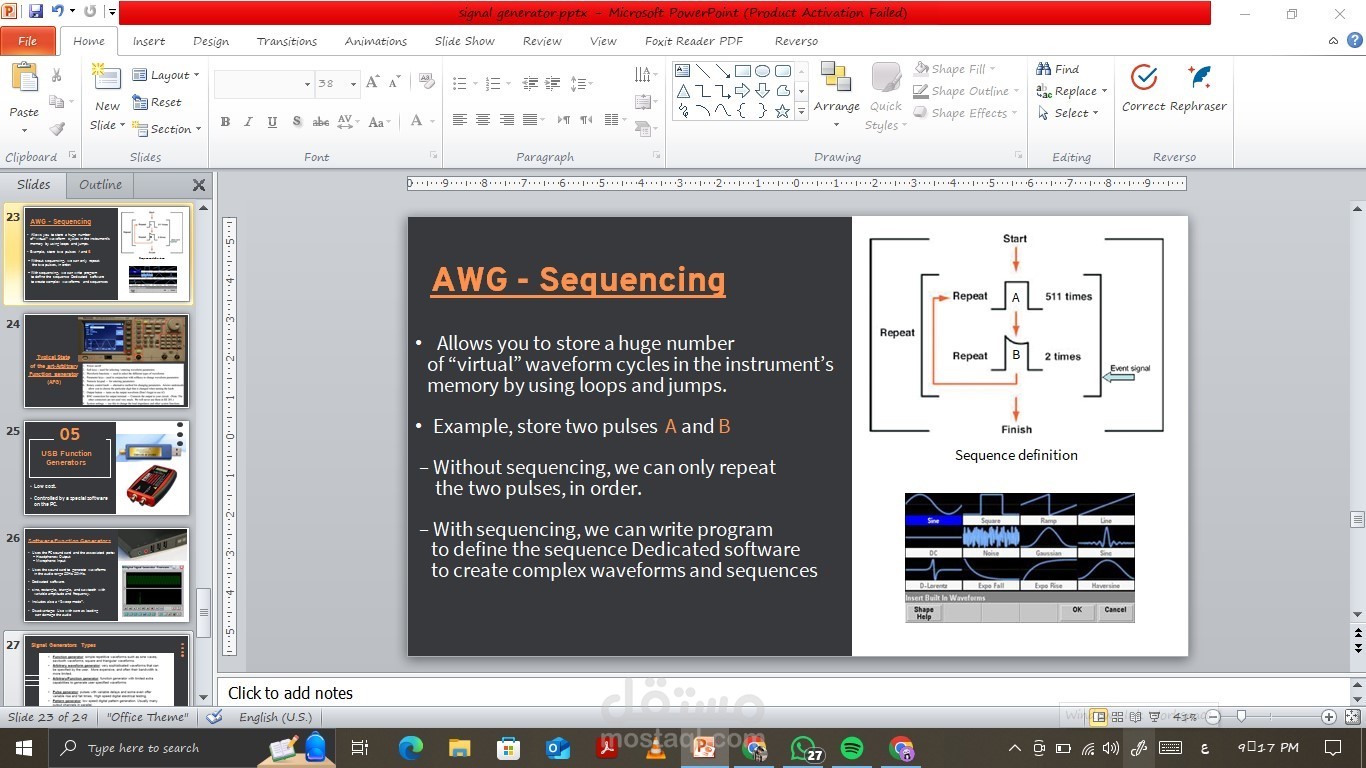Toggle Text Shadow formatting
The height and width of the screenshot is (768, 1366).
click(297, 122)
